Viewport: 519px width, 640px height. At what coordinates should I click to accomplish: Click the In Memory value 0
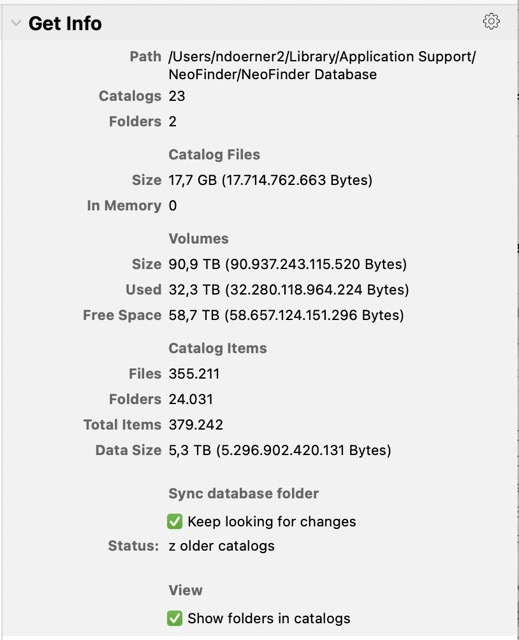point(173,205)
